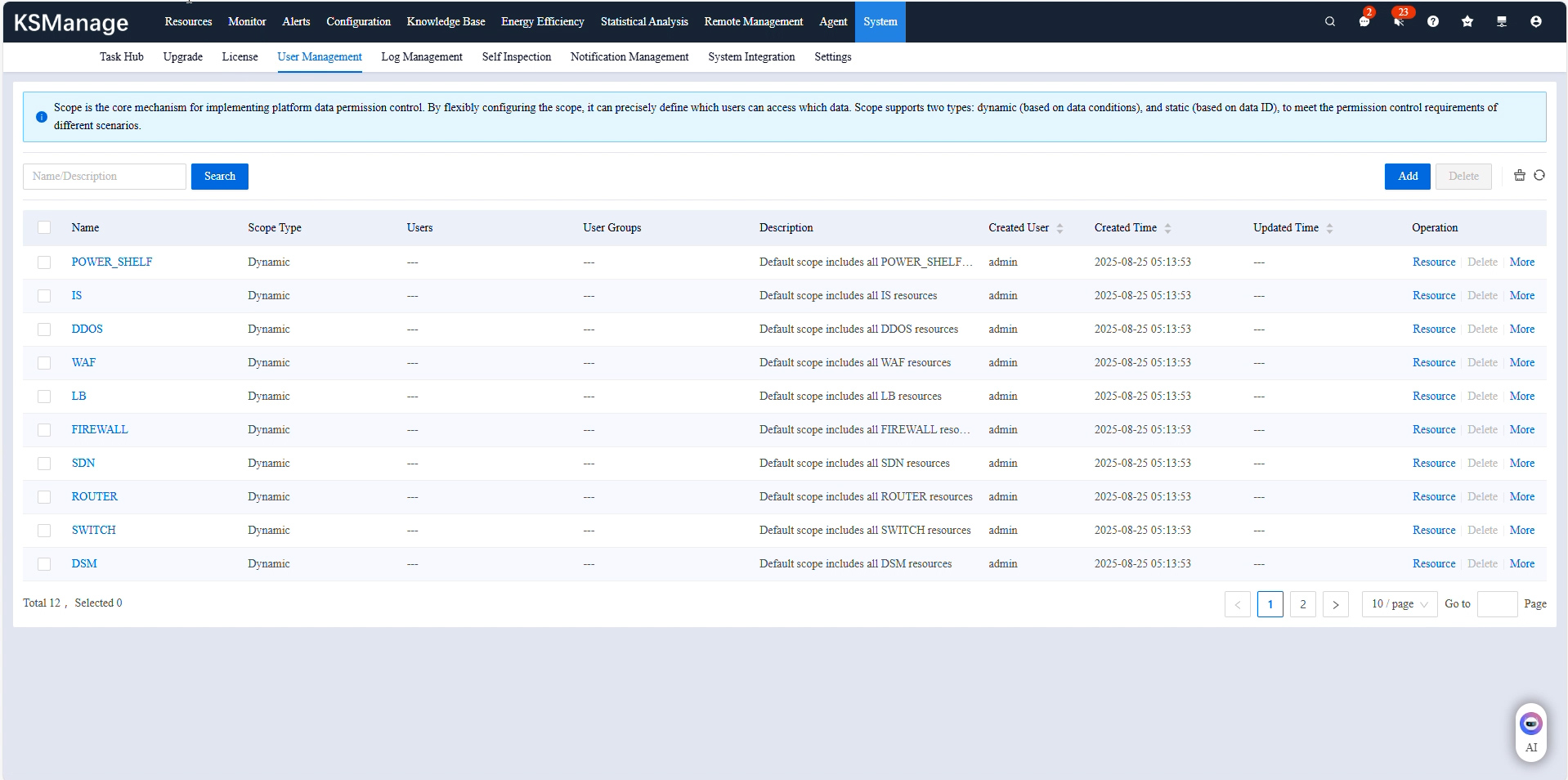
Task: Open the help question mark icon
Action: [1432, 22]
